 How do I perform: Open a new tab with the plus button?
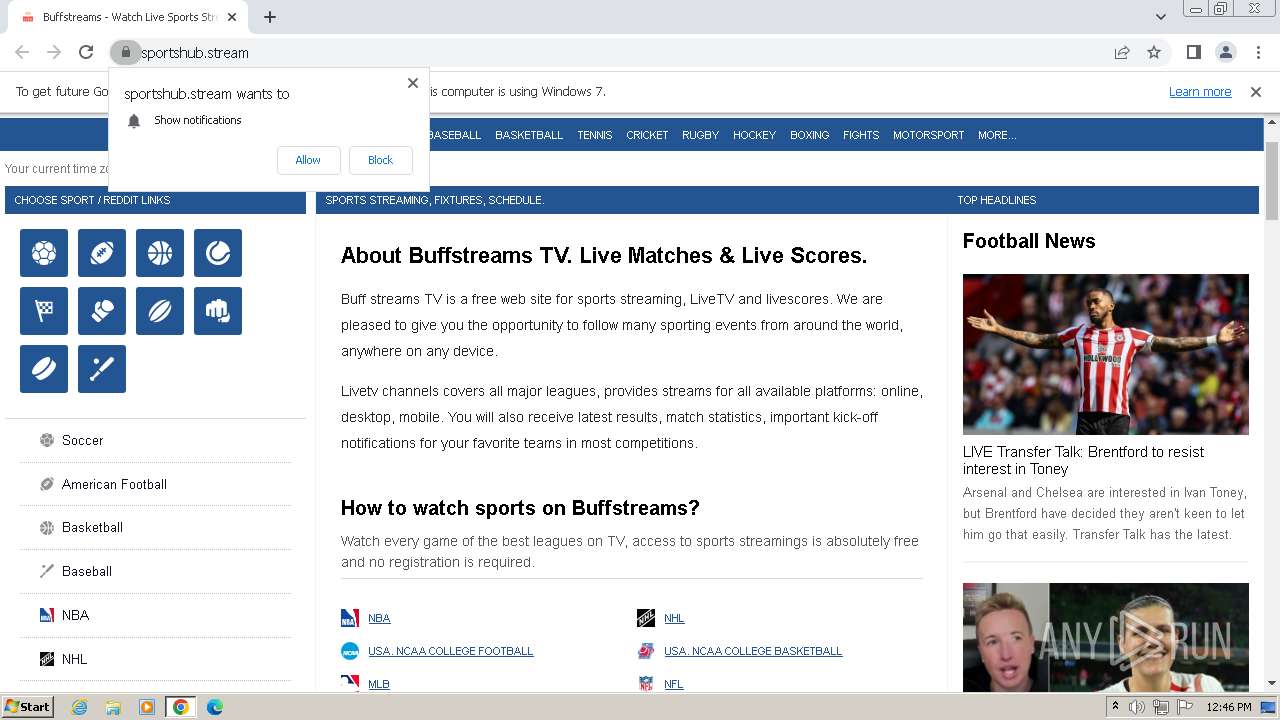270,17
